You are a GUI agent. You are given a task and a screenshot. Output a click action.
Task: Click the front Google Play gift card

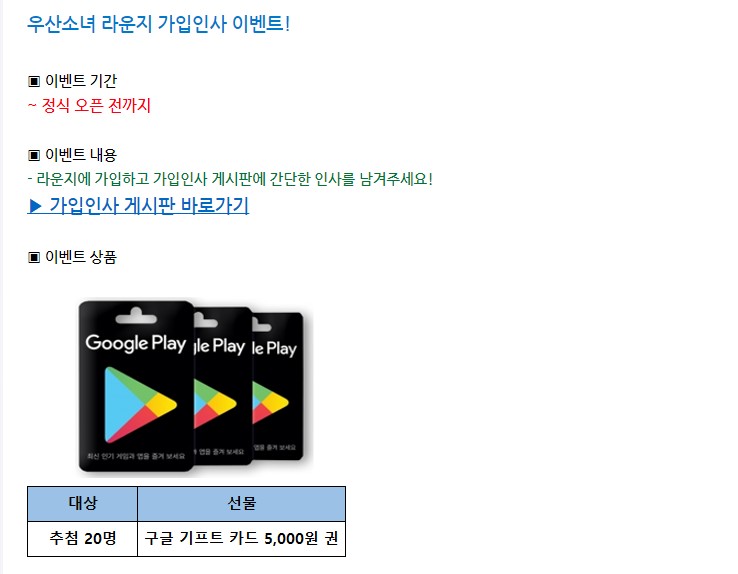[x=136, y=386]
